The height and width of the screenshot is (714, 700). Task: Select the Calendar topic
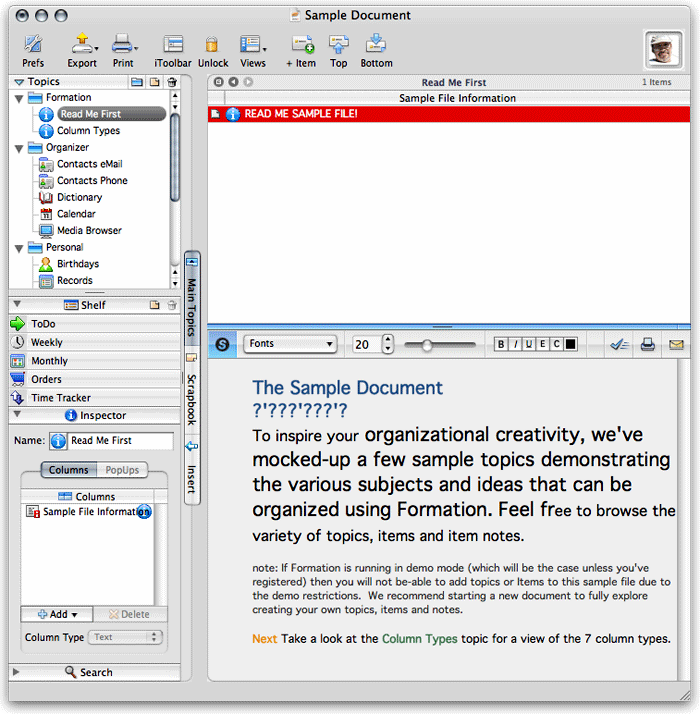click(76, 214)
